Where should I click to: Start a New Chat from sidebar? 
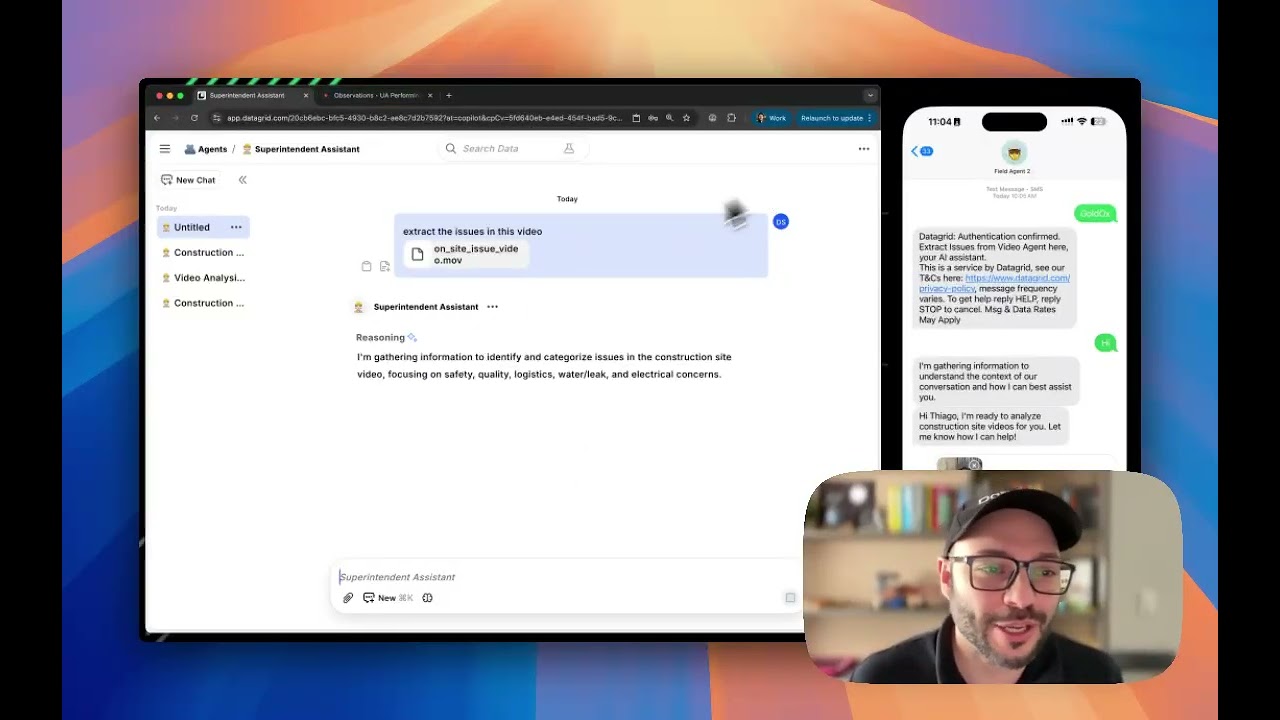(188, 180)
